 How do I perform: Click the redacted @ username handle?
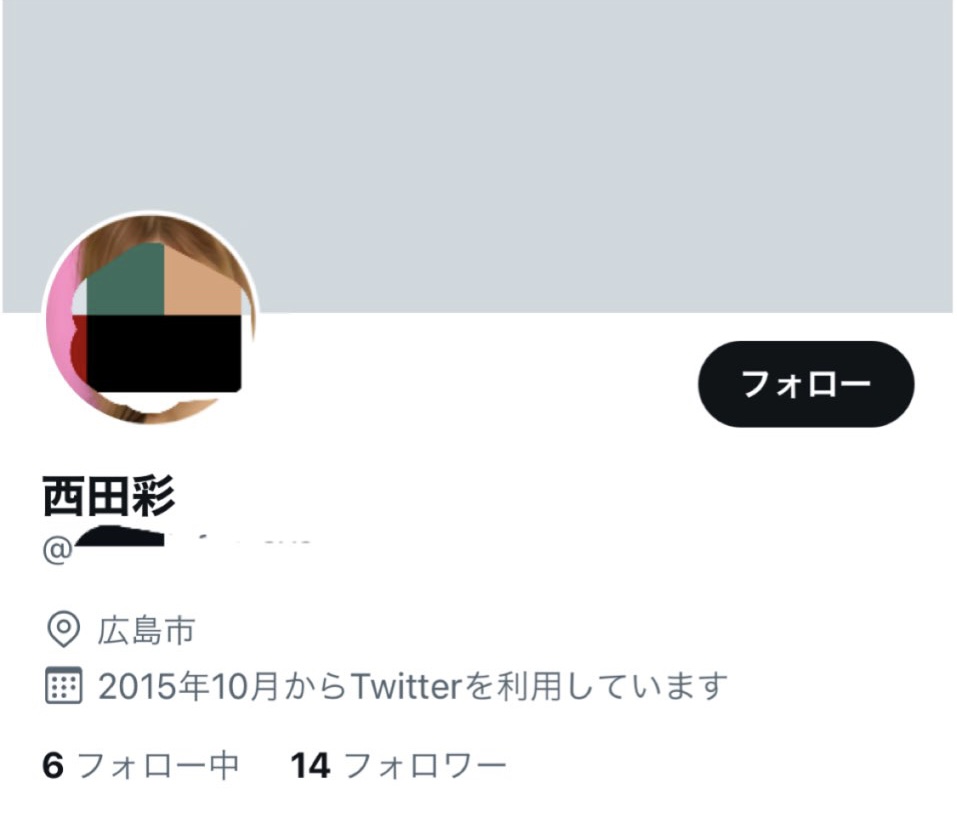coord(177,546)
